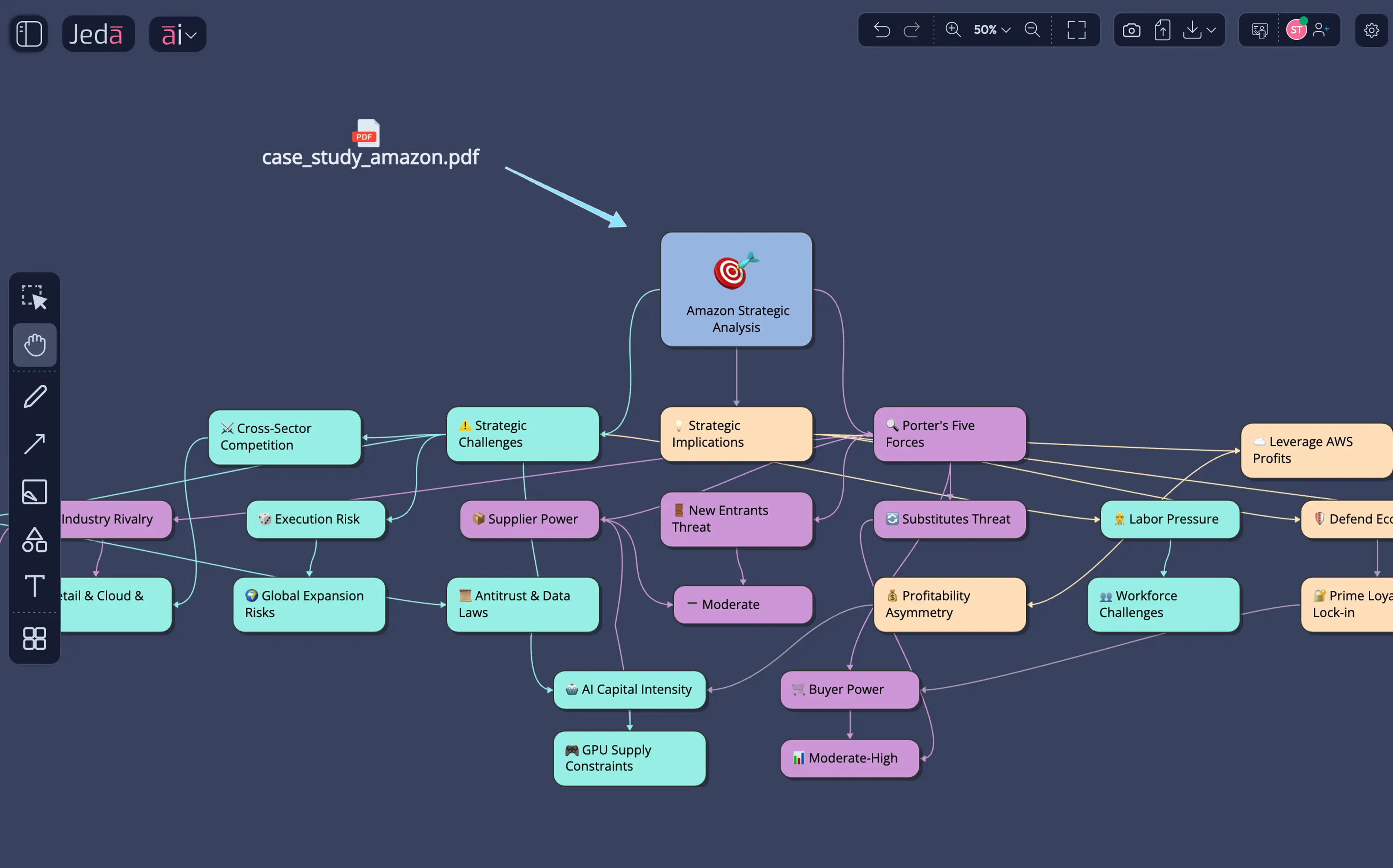Screen dimensions: 1393x868
Task: Redo the last action
Action: tap(912, 30)
